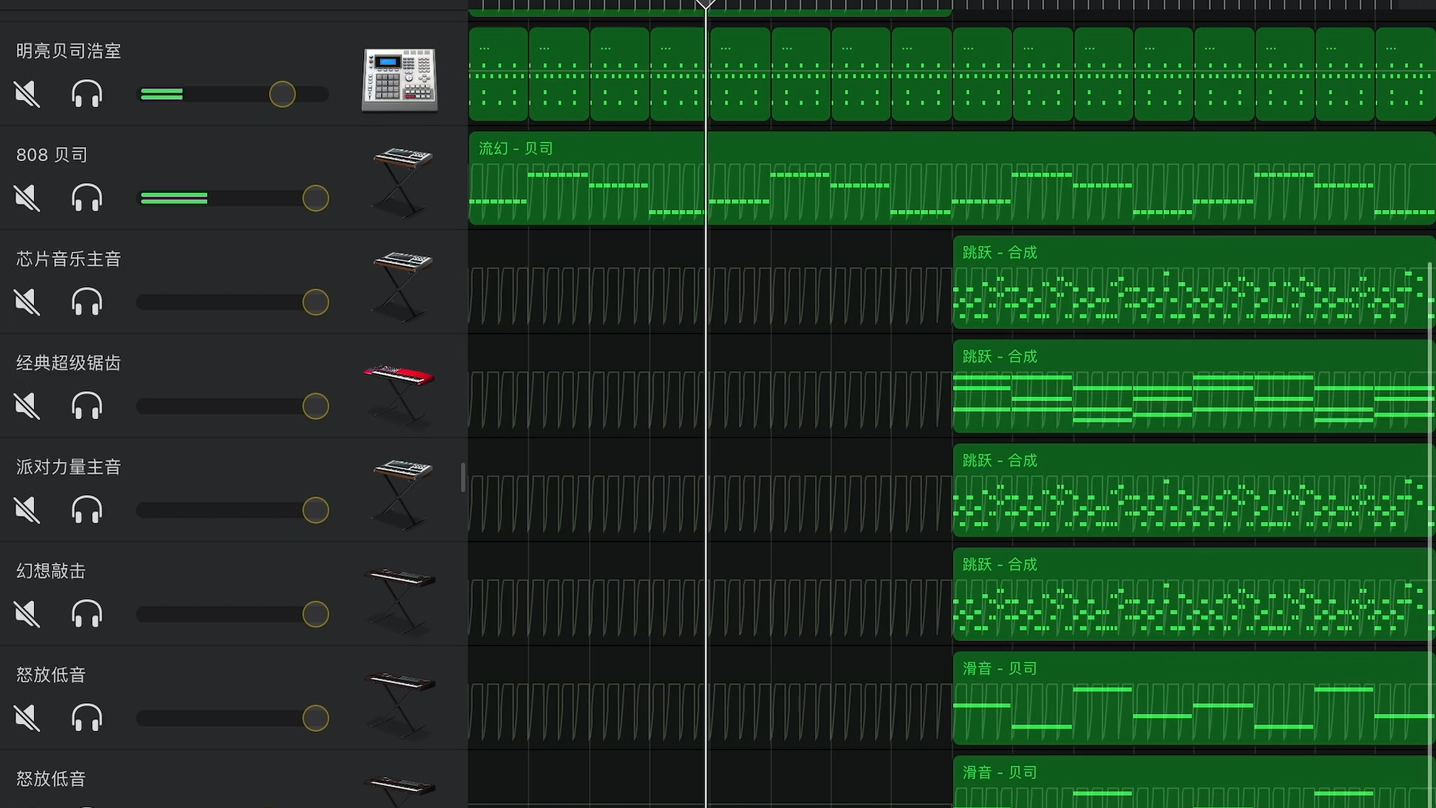
Task: Click the 派对力量主音 volume slider knob
Action: (316, 510)
